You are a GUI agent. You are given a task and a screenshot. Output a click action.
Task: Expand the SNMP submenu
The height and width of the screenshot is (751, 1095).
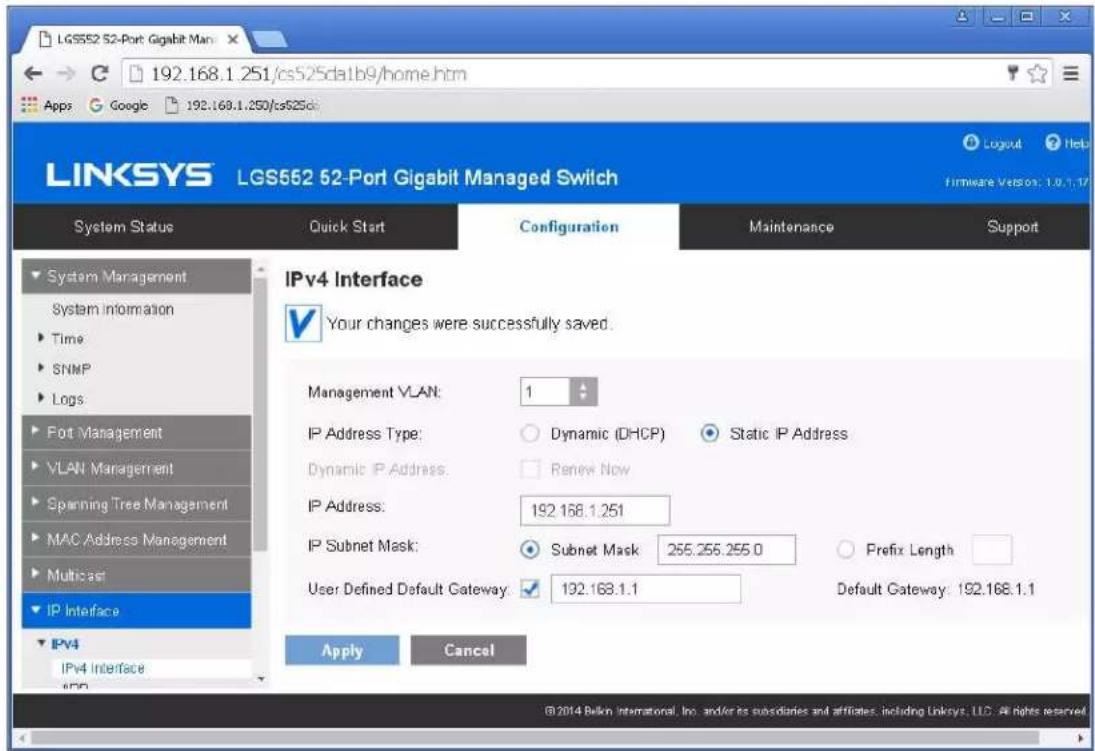(66, 369)
